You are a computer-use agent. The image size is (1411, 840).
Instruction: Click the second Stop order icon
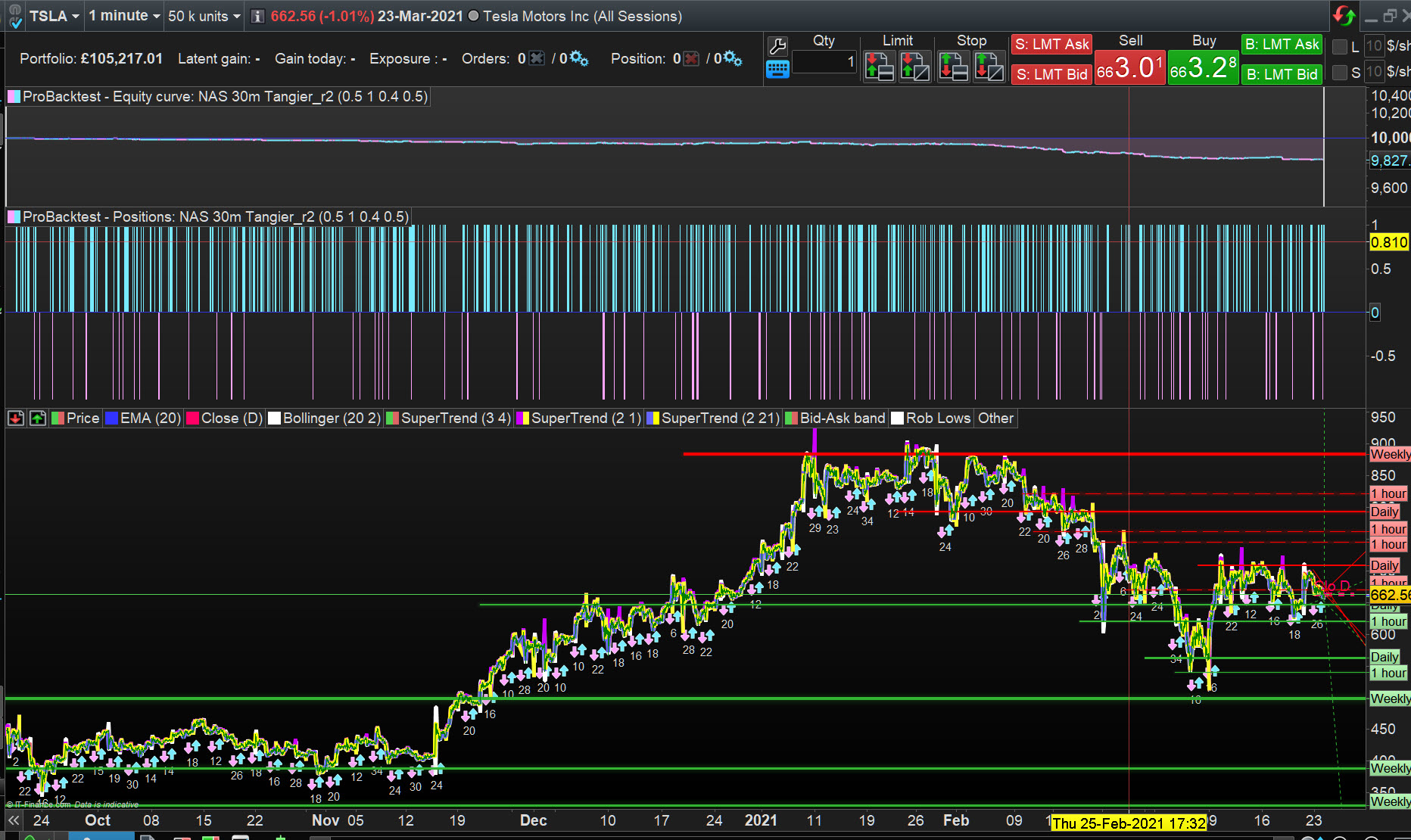pyautogui.click(x=989, y=67)
